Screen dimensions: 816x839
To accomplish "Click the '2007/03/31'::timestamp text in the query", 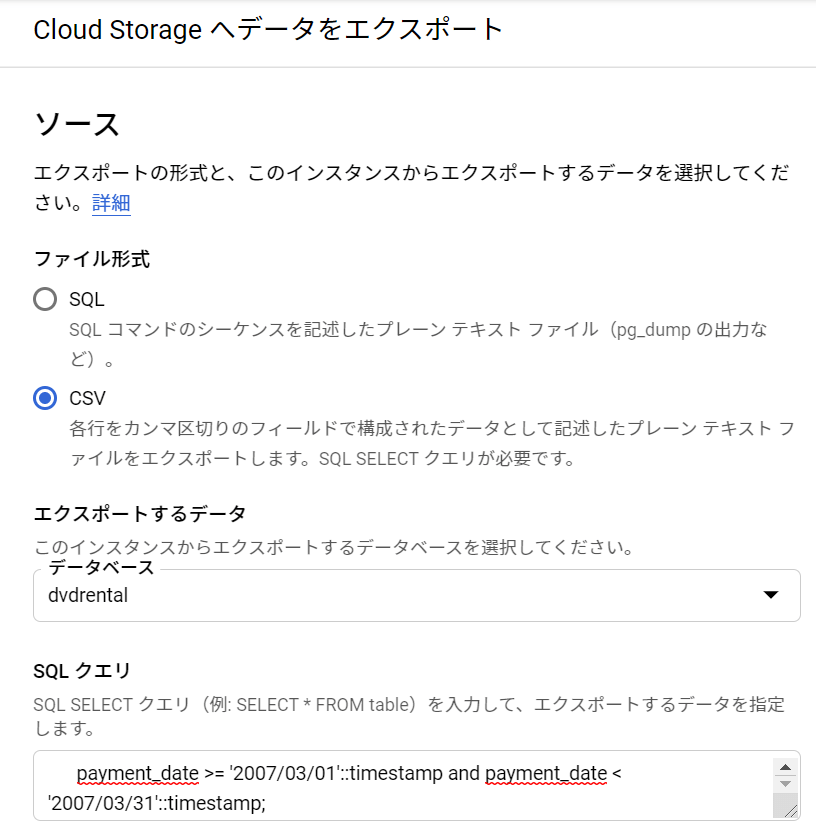I will point(156,803).
